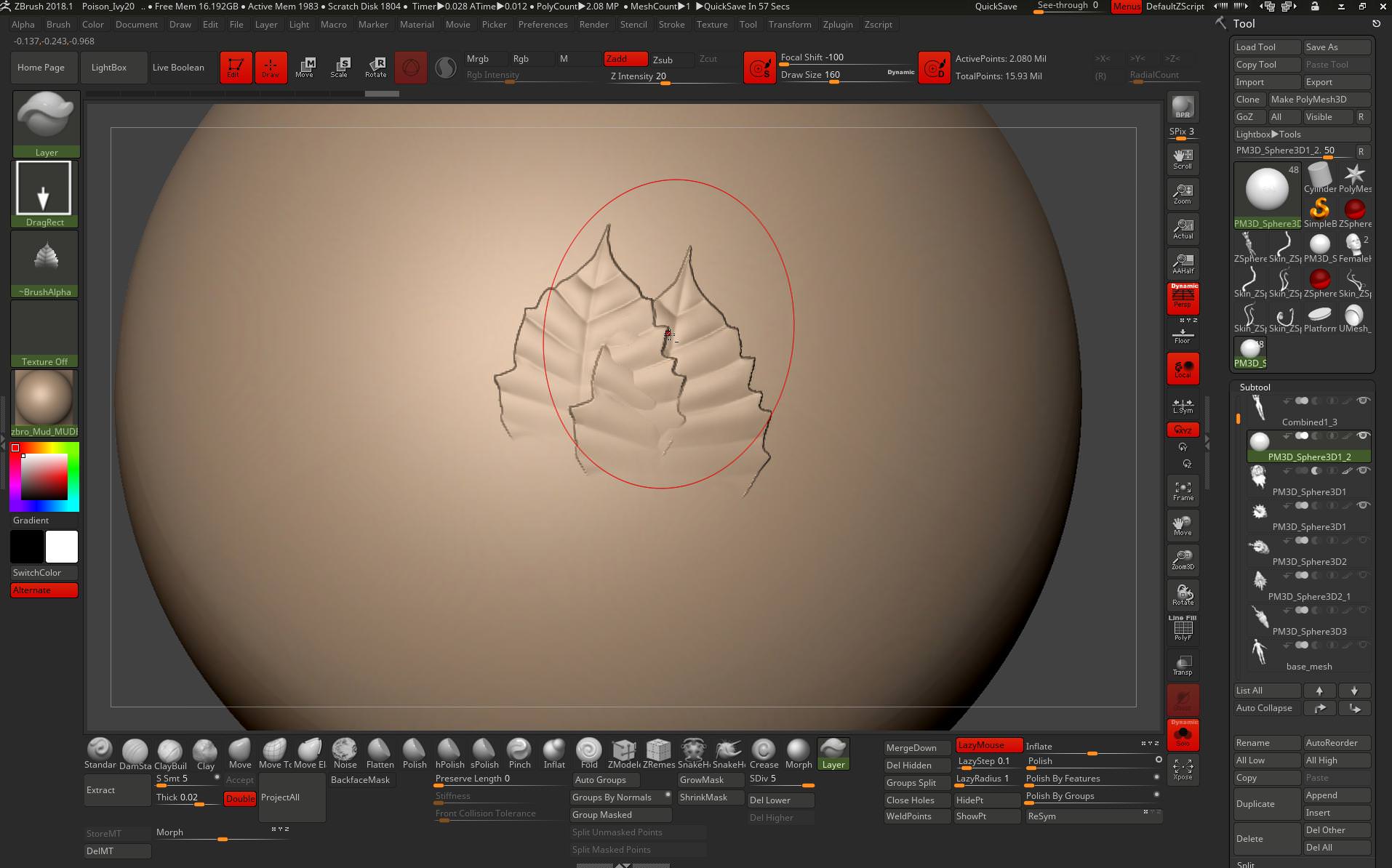Toggle PolyF line fill display
The image size is (1392, 868).
click(x=1183, y=630)
